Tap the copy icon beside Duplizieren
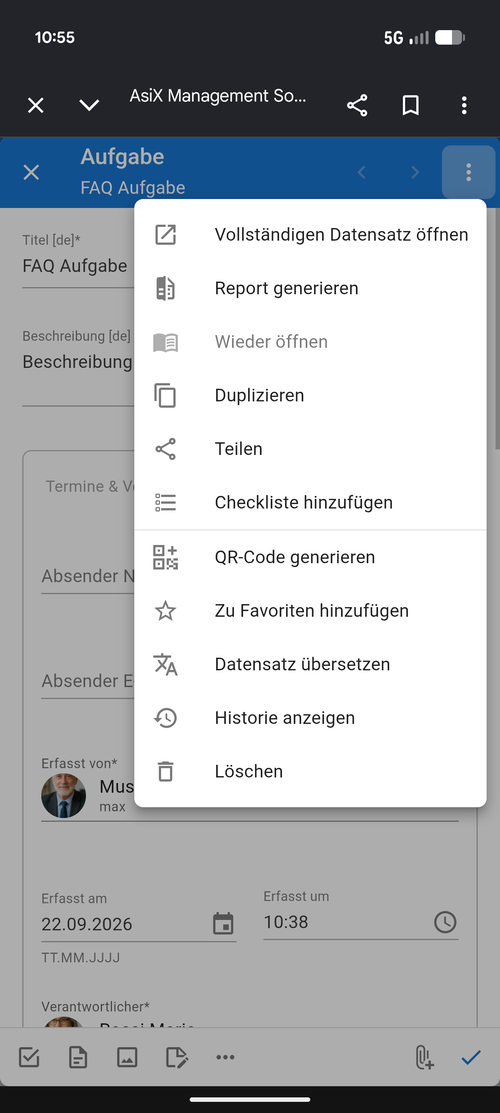Image resolution: width=500 pixels, height=1113 pixels. point(165,395)
